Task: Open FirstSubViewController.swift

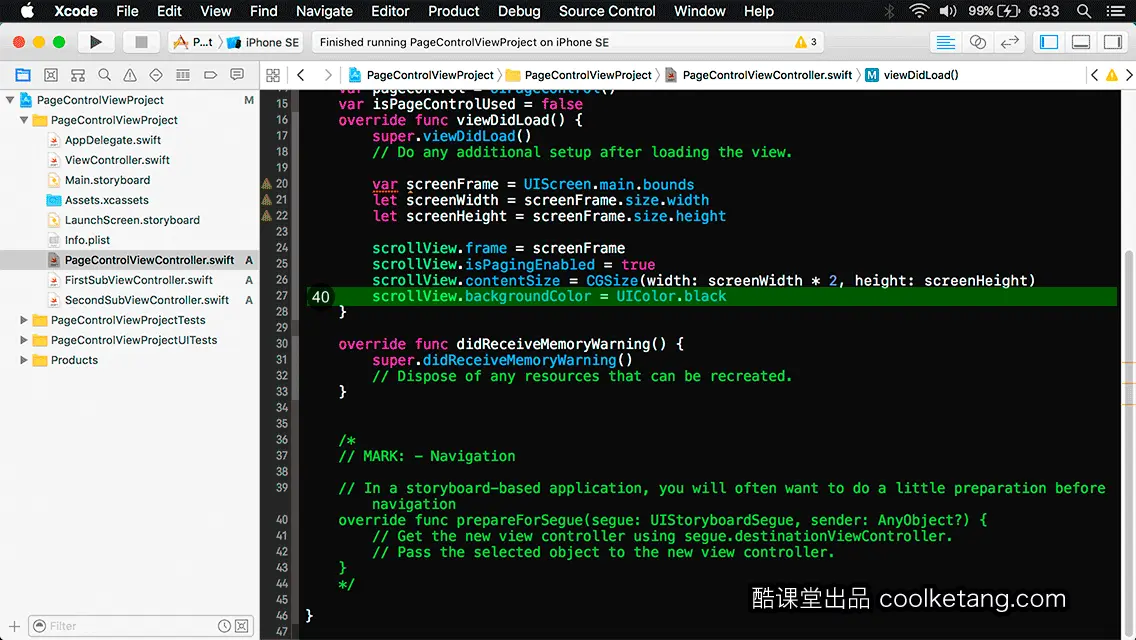Action: click(138, 280)
